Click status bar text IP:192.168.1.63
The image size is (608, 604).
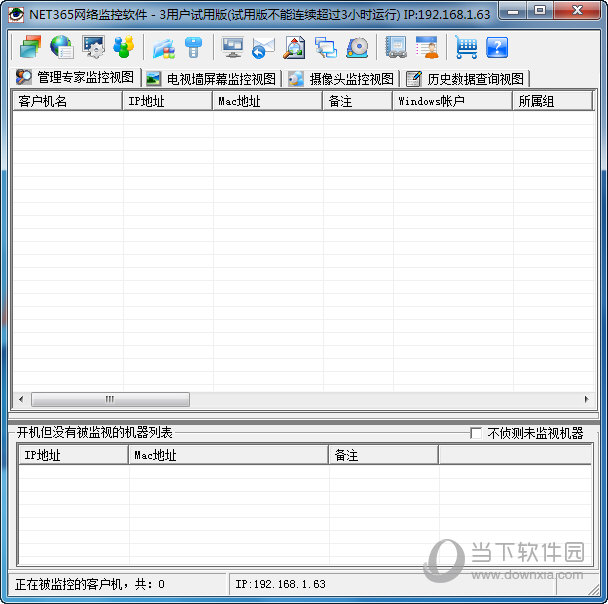[280, 584]
